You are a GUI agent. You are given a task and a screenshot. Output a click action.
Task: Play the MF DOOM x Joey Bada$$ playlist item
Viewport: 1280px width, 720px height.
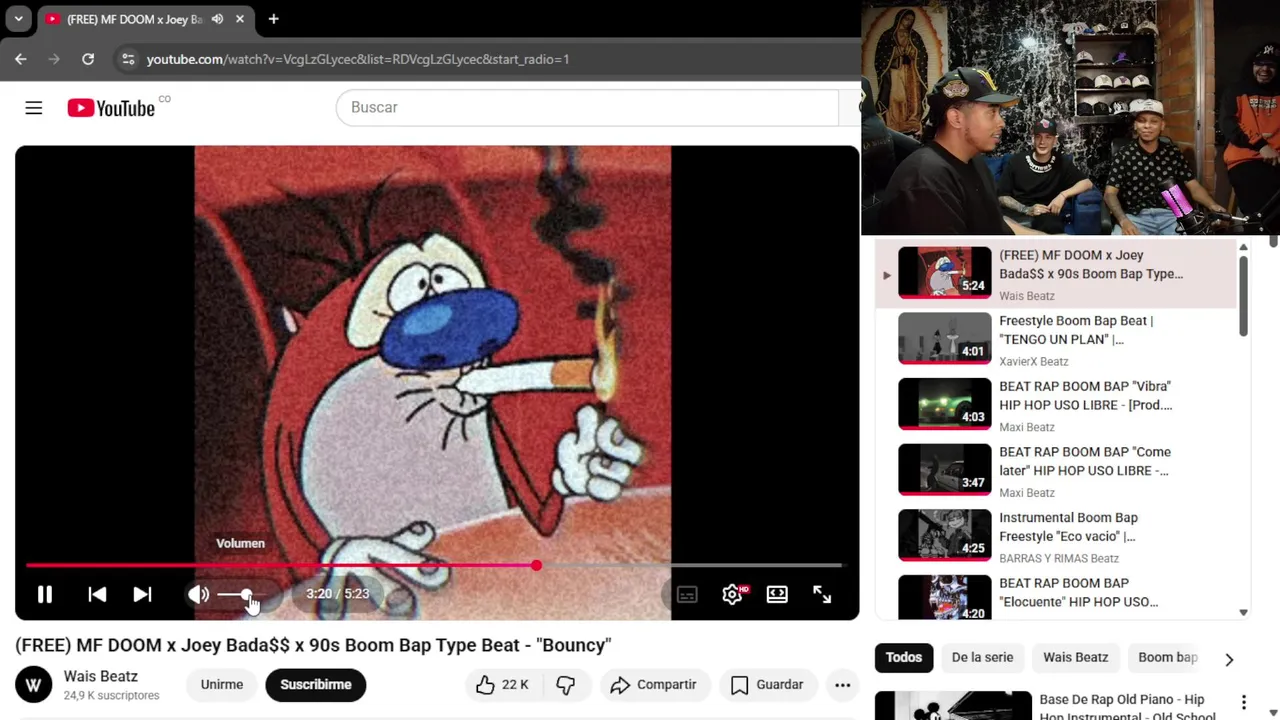point(1055,274)
